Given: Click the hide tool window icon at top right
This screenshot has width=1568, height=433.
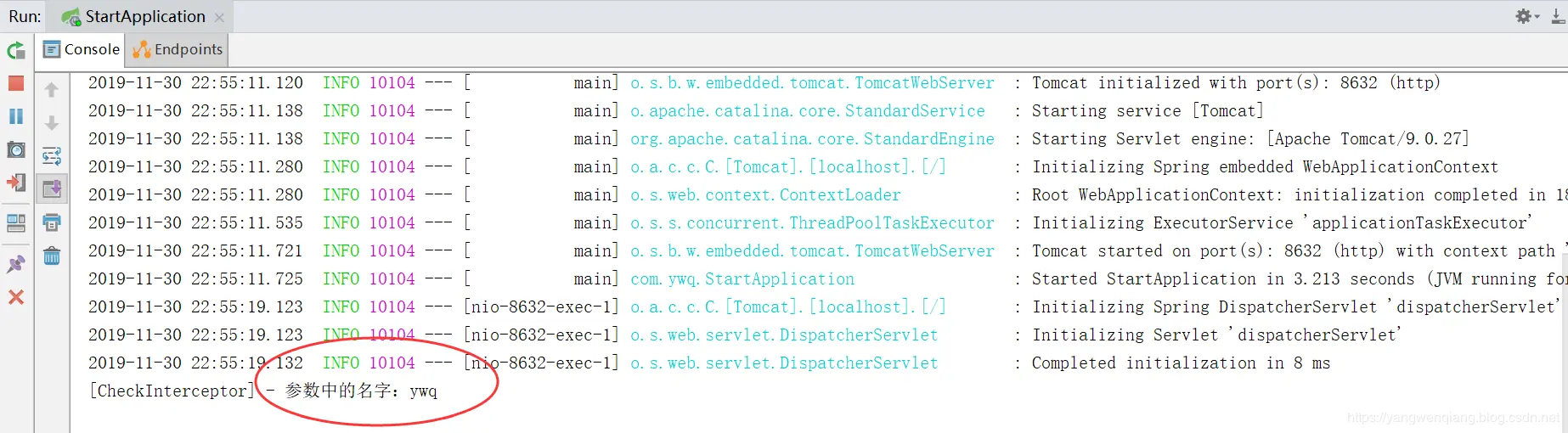Looking at the screenshot, I should point(1559,16).
